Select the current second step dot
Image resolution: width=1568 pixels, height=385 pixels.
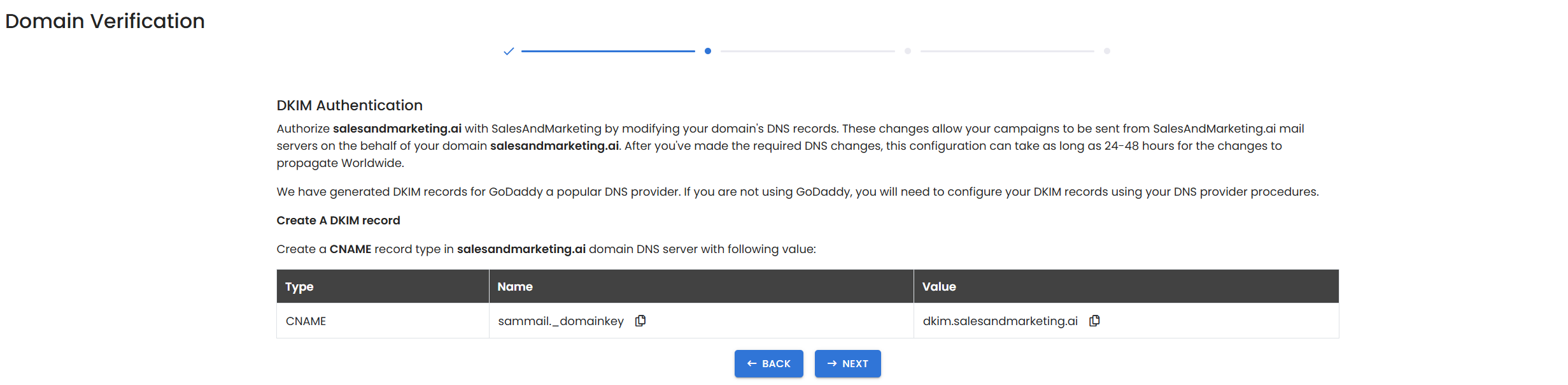click(708, 51)
